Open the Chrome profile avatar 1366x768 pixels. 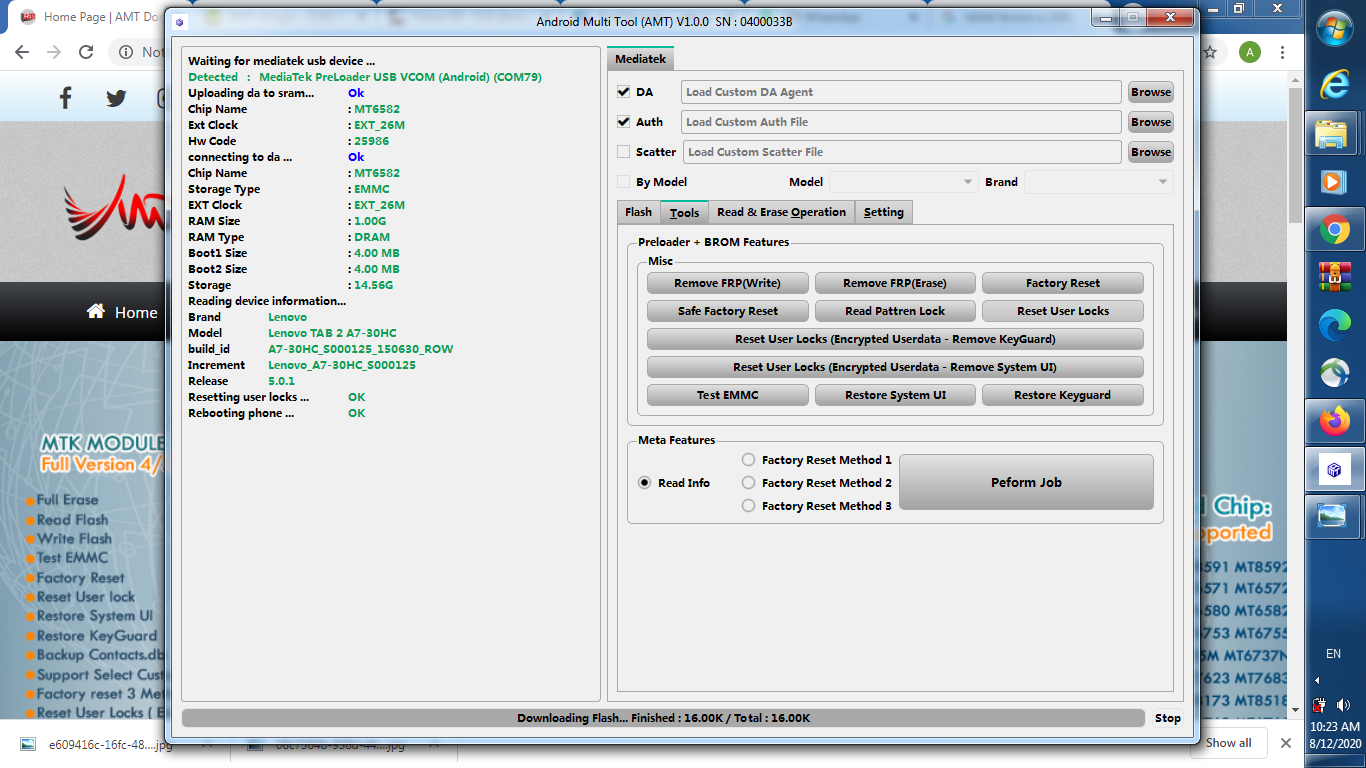point(1249,52)
